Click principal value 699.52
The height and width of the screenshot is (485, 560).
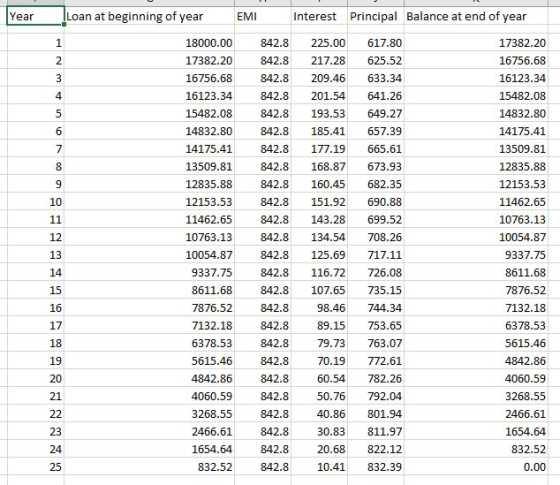coord(376,219)
